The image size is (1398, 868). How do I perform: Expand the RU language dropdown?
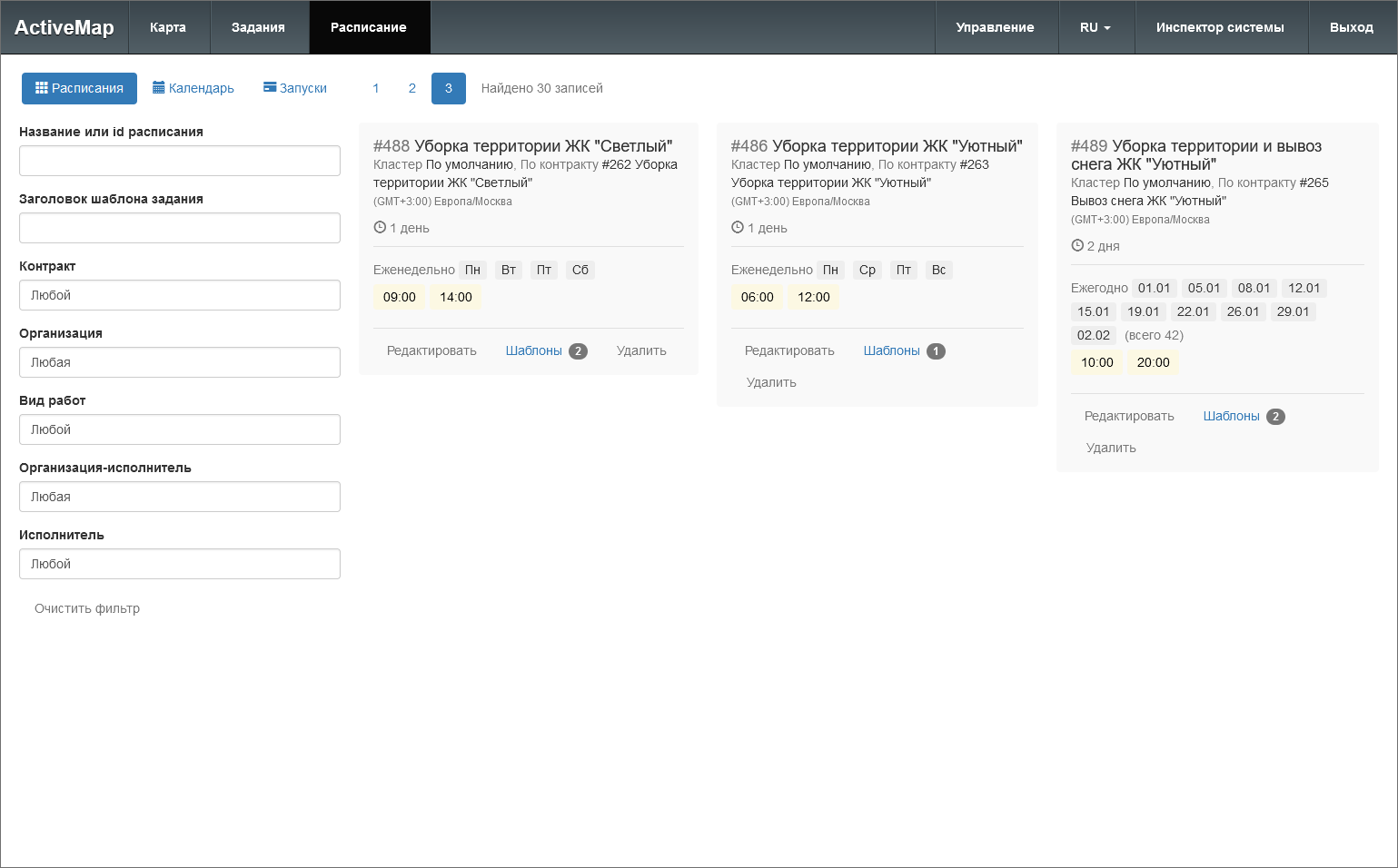1095,27
